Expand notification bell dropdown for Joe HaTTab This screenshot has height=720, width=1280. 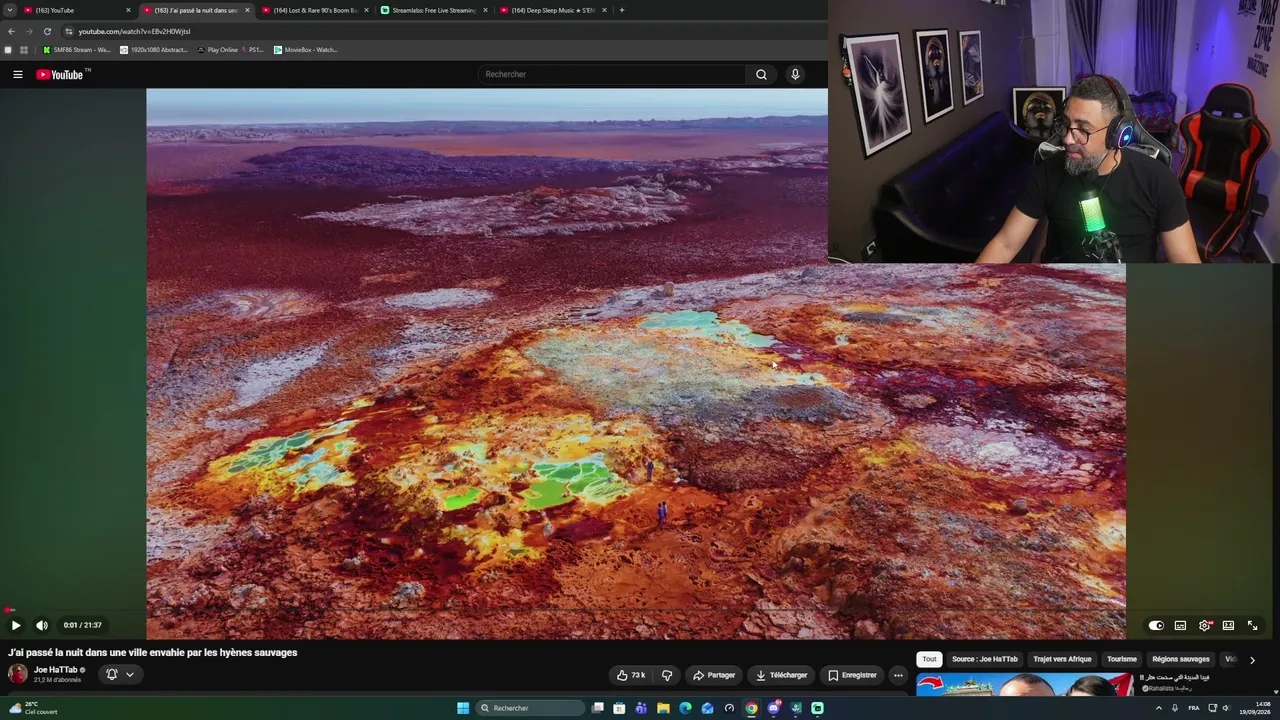(120, 674)
